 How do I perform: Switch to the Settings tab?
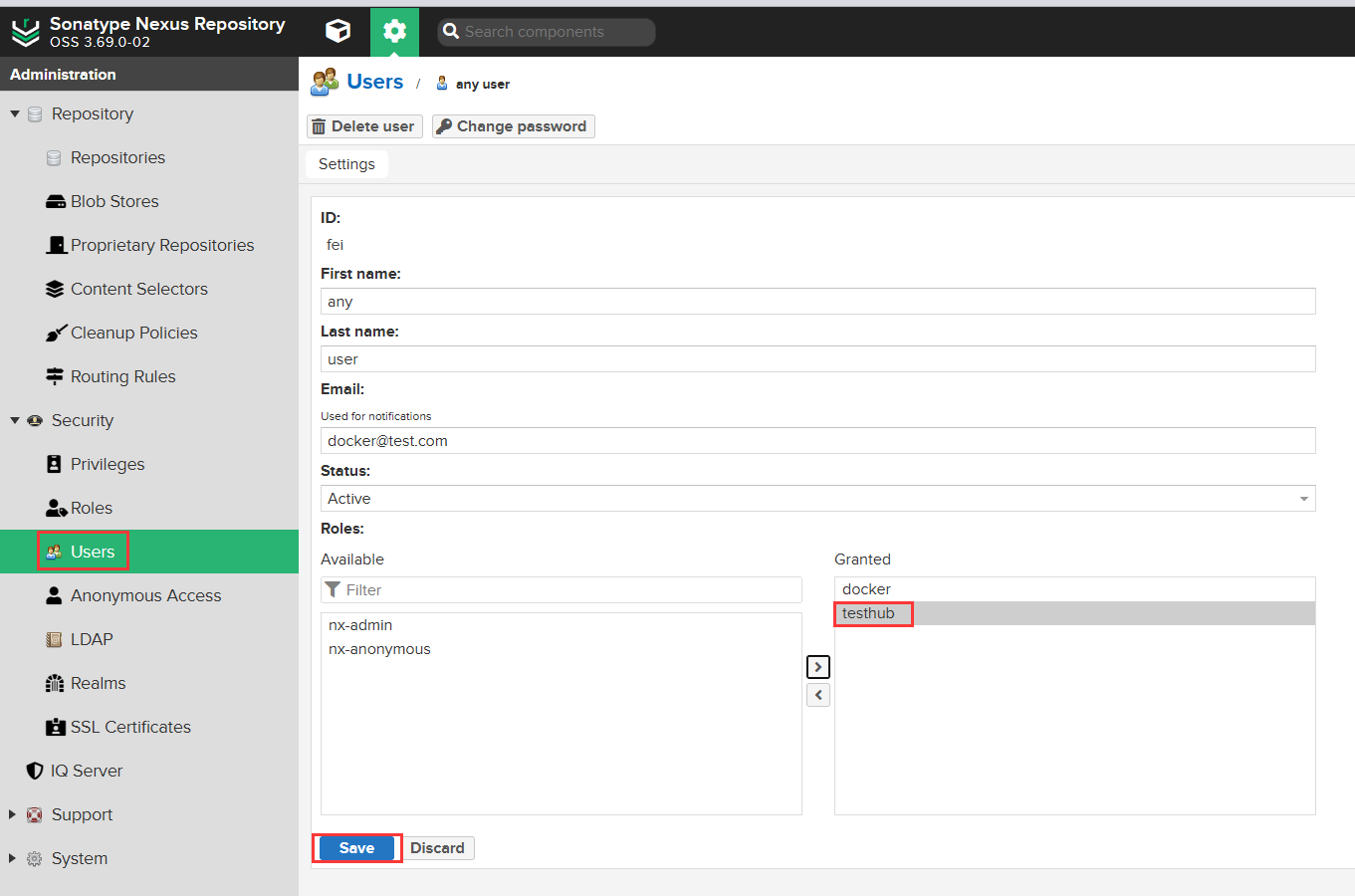346,164
